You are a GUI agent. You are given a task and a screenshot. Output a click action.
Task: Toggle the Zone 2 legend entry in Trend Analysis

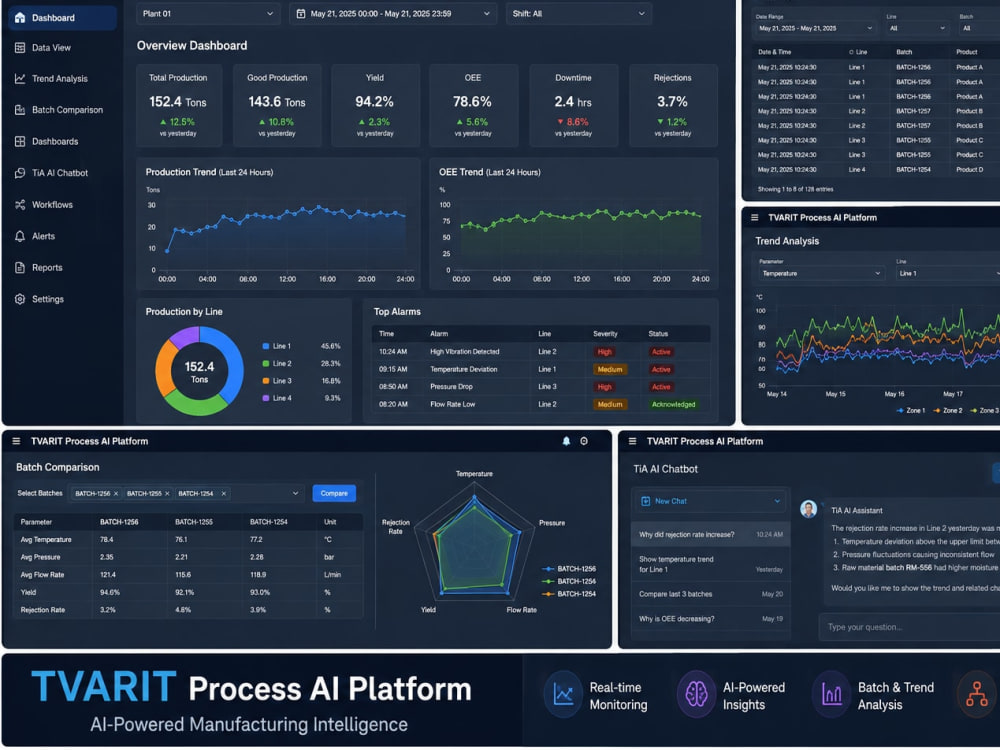pos(948,411)
